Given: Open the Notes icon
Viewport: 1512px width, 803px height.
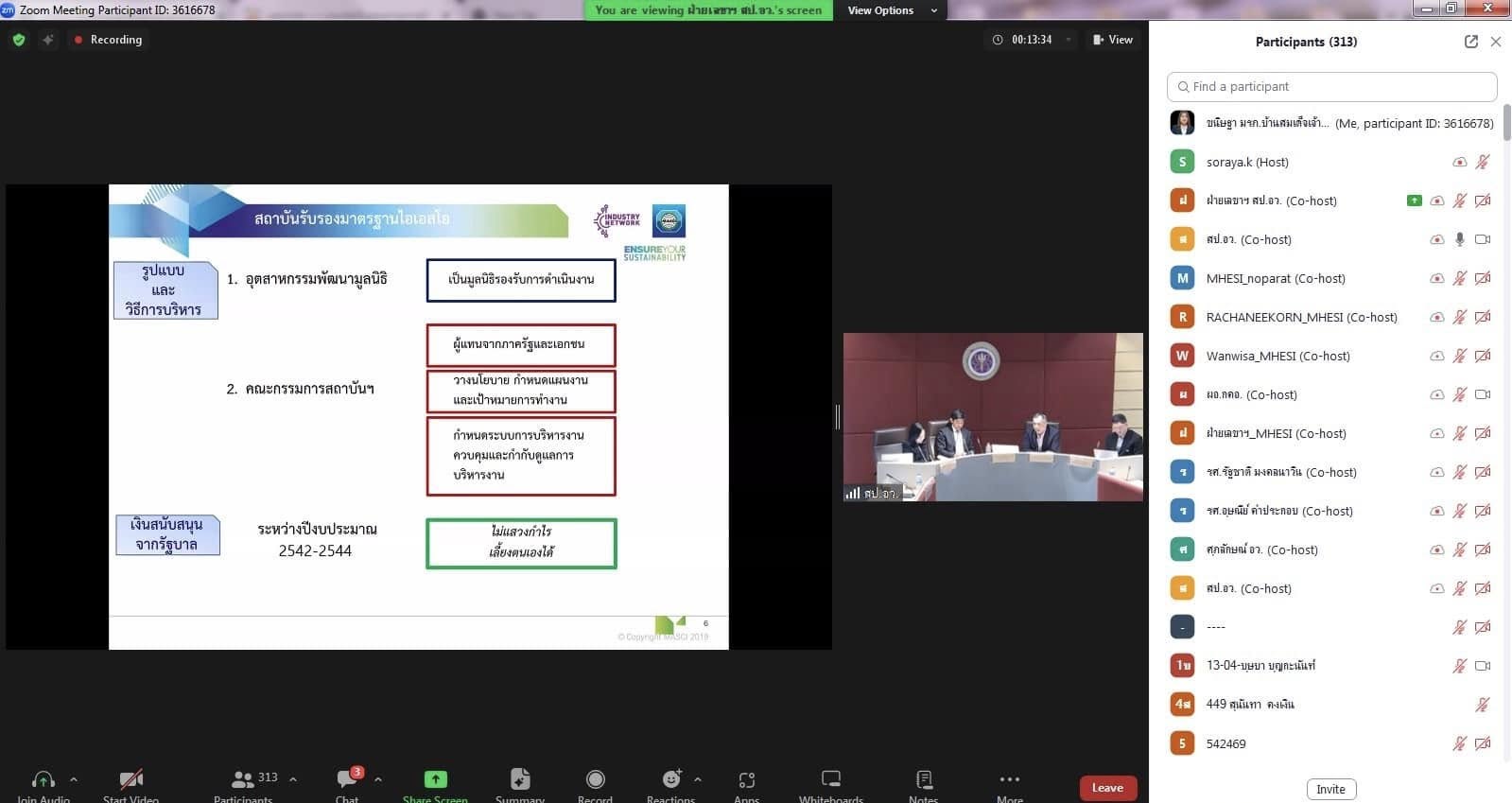Looking at the screenshot, I should coord(924,779).
